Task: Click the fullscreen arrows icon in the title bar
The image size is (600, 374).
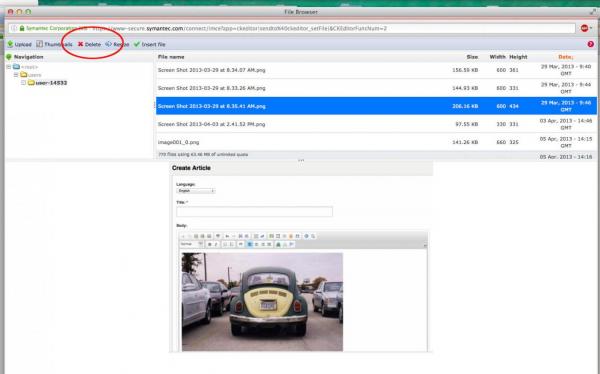Action: tap(593, 12)
